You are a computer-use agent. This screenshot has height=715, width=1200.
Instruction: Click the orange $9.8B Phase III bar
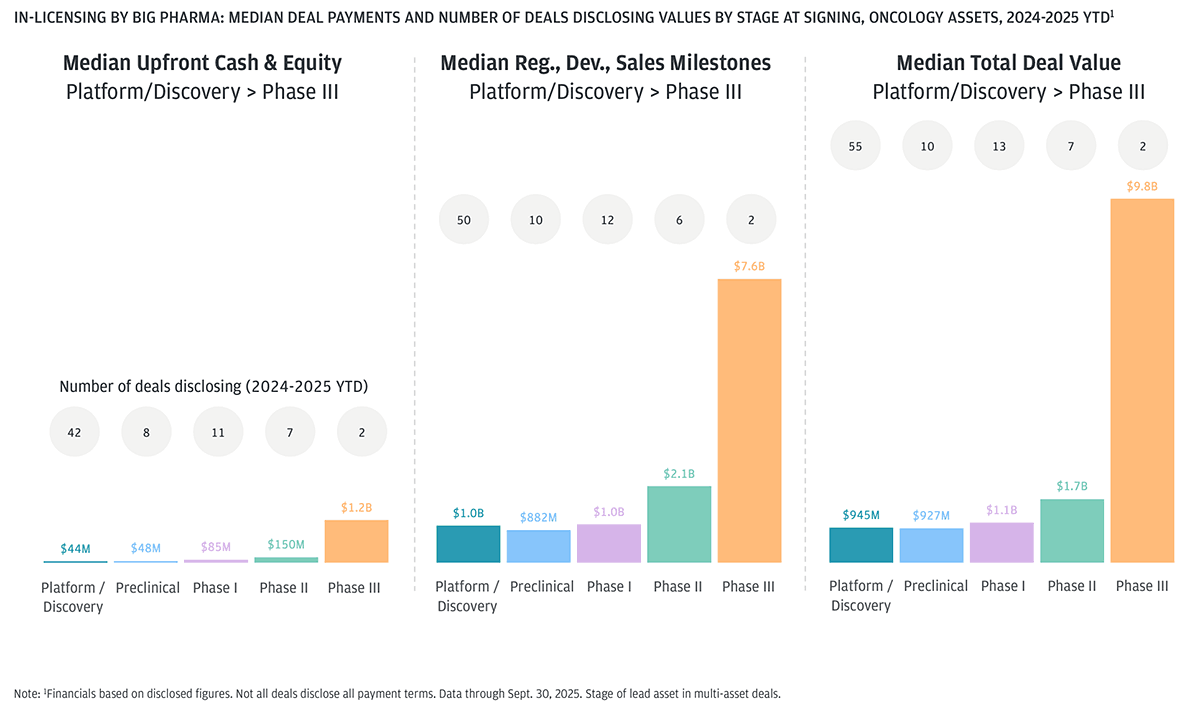[x=1142, y=380]
